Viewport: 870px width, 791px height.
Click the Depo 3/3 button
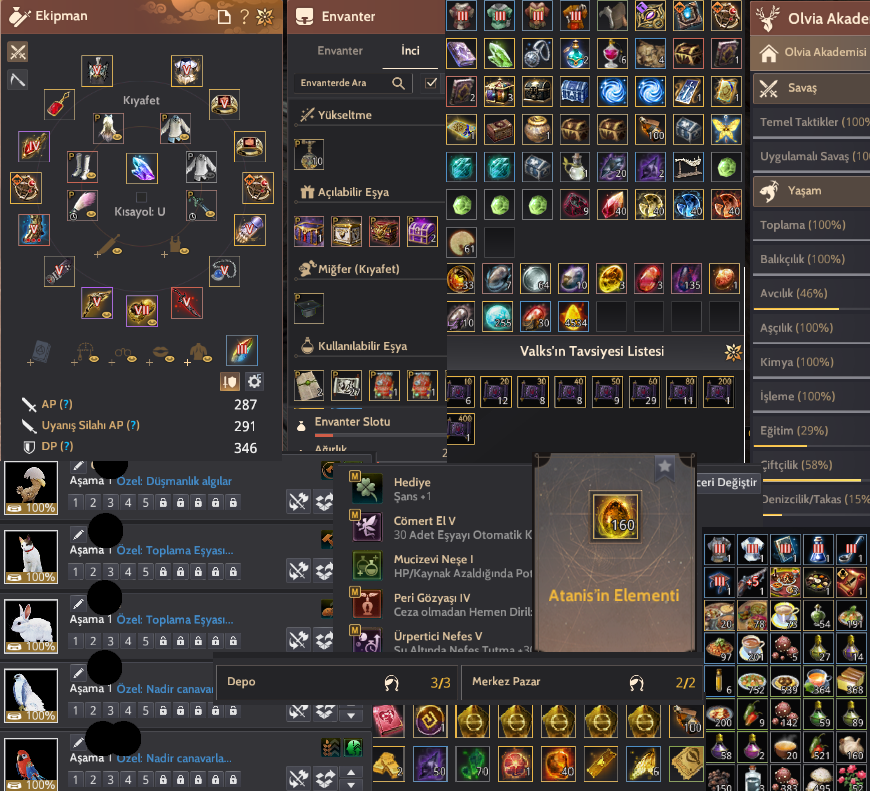click(336, 682)
